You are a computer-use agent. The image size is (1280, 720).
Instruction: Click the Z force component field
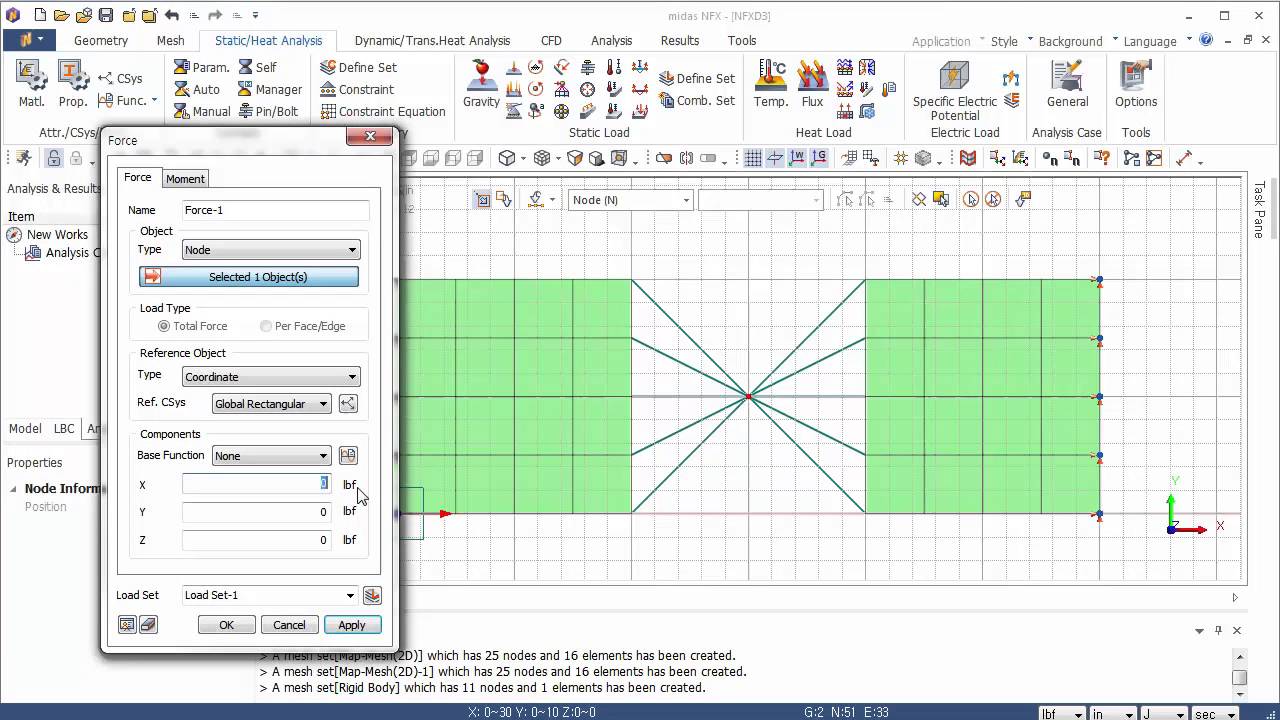(256, 540)
